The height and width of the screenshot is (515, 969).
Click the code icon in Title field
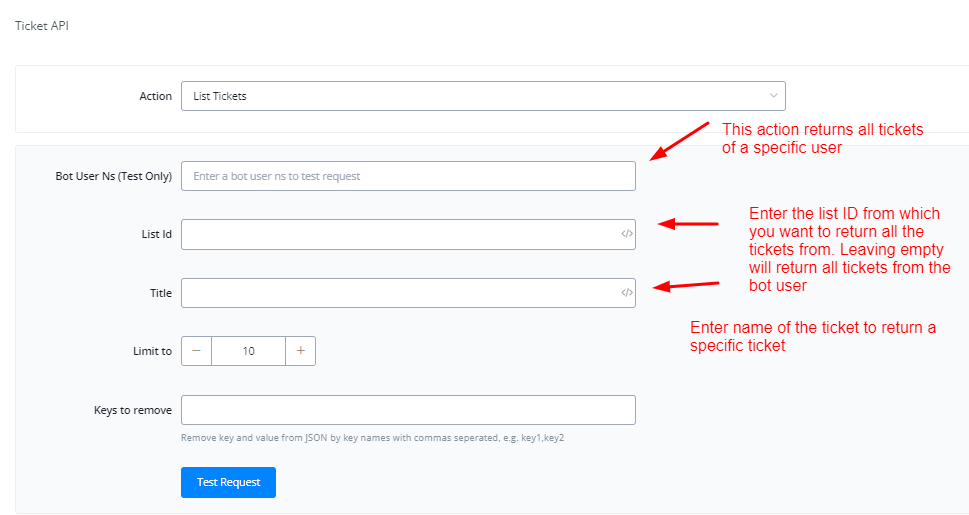pyautogui.click(x=627, y=293)
